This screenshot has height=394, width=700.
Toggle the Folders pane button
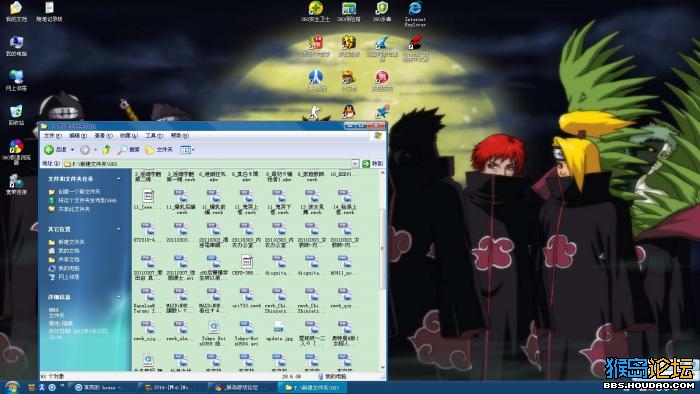159,150
